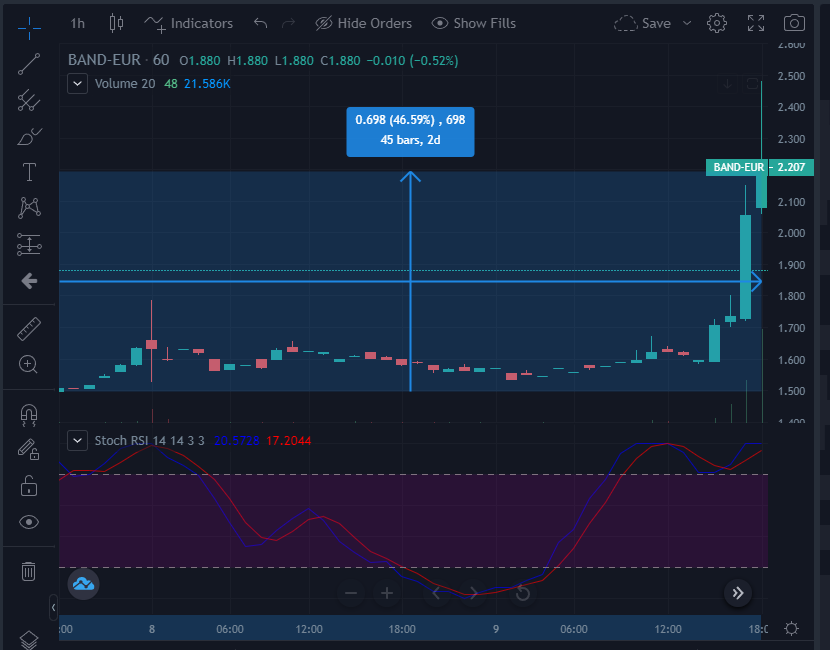Lock all drawing tools padlock
The width and height of the screenshot is (830, 650).
point(29,486)
